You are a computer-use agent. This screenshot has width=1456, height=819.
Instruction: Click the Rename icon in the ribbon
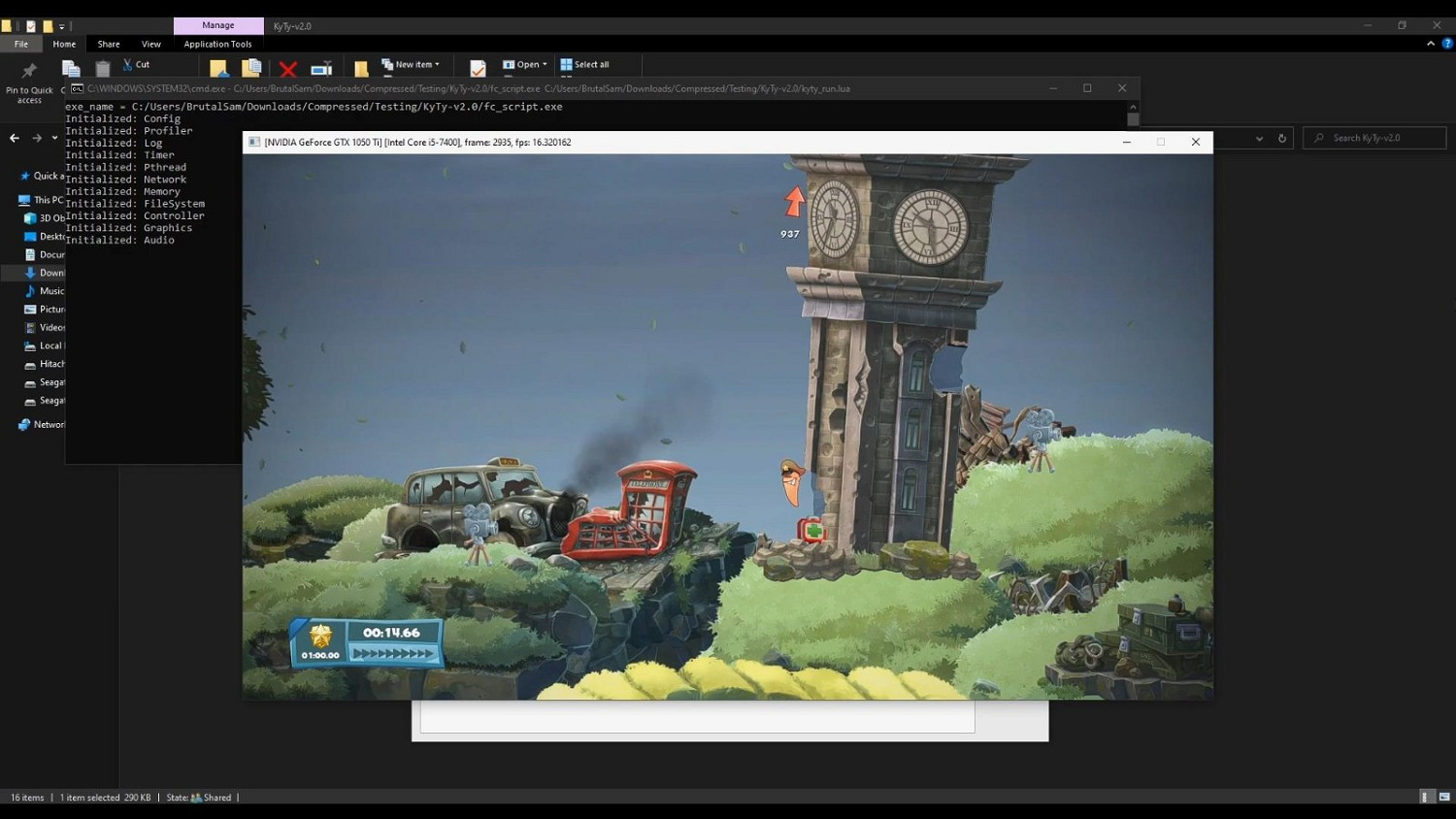[321, 69]
